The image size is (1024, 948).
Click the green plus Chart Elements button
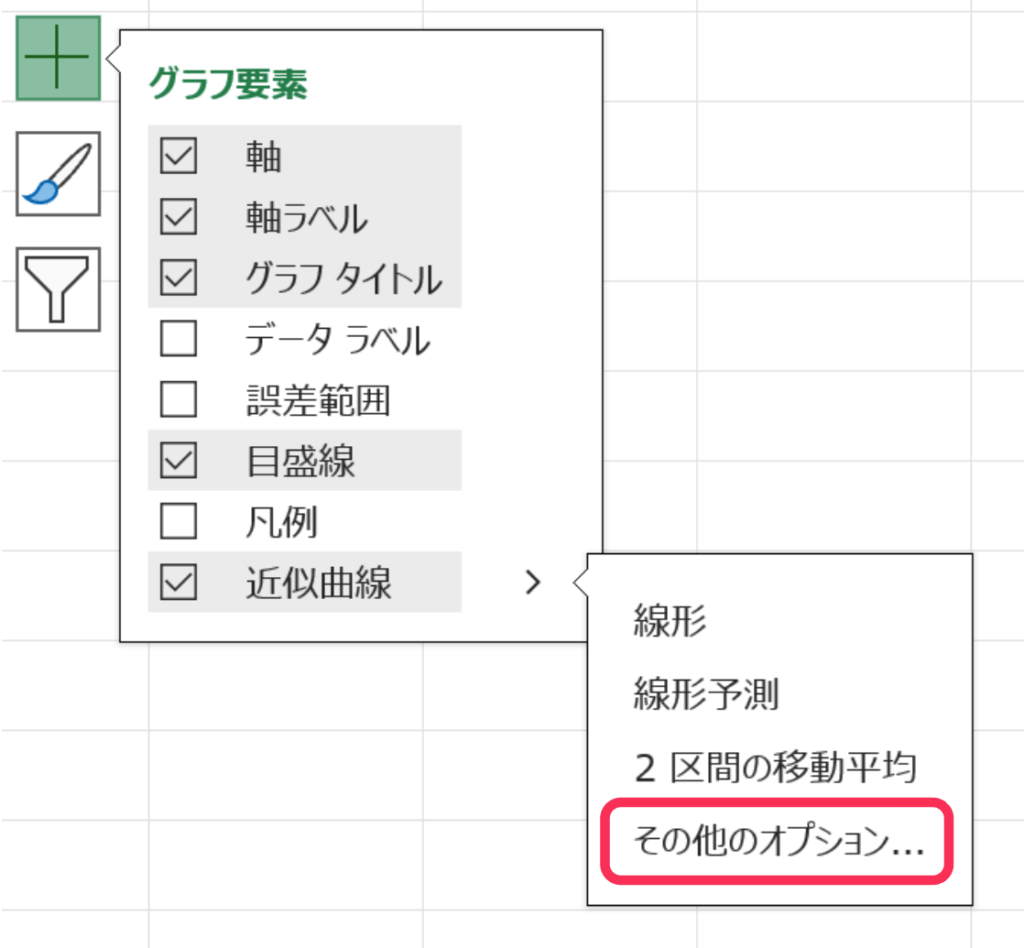(58, 58)
